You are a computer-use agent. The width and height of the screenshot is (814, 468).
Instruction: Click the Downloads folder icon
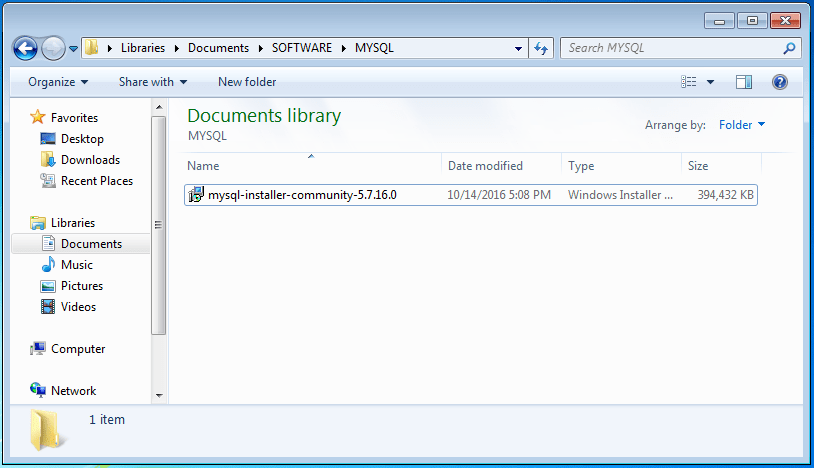[48, 159]
